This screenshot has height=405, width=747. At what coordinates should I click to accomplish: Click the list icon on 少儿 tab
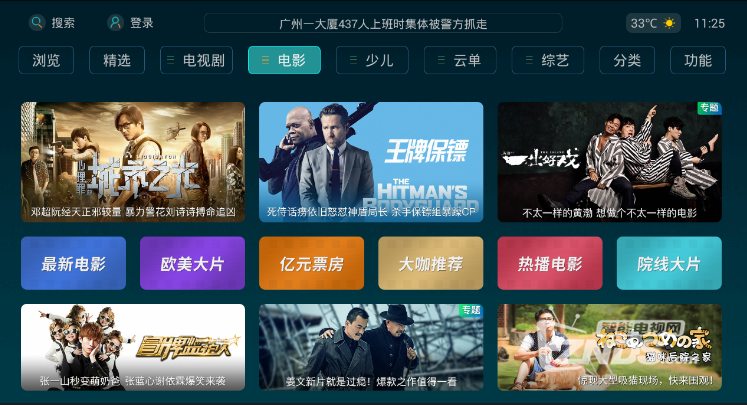click(353, 61)
